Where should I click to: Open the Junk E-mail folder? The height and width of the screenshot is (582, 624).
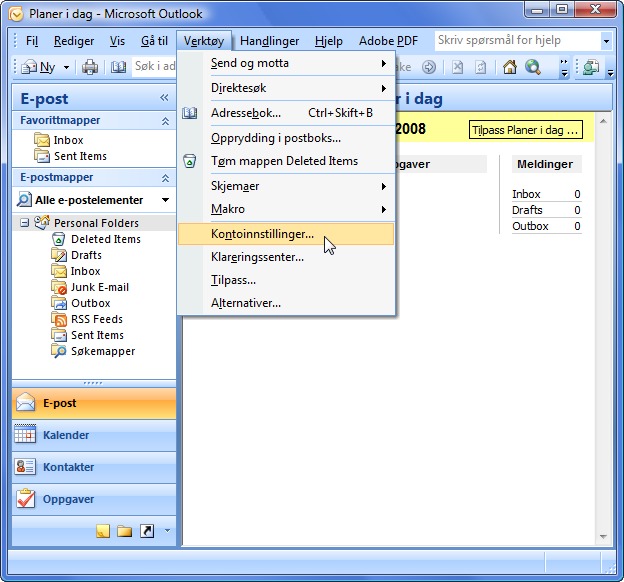[x=99, y=287]
